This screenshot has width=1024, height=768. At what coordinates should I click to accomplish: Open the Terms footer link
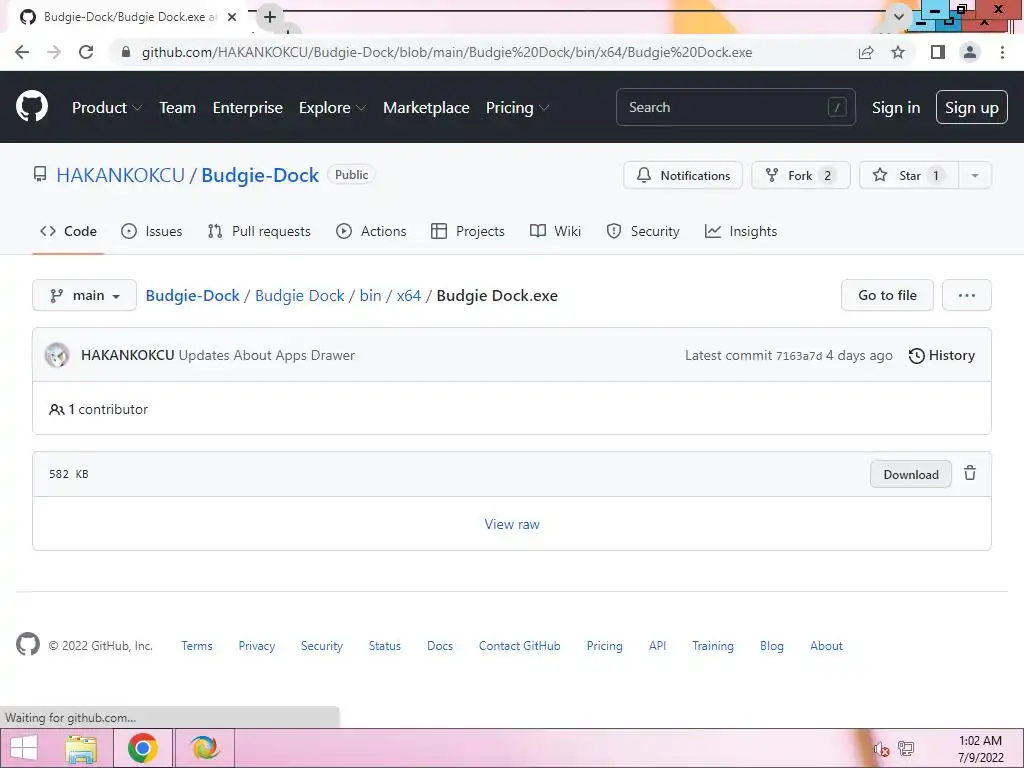pyautogui.click(x=197, y=645)
